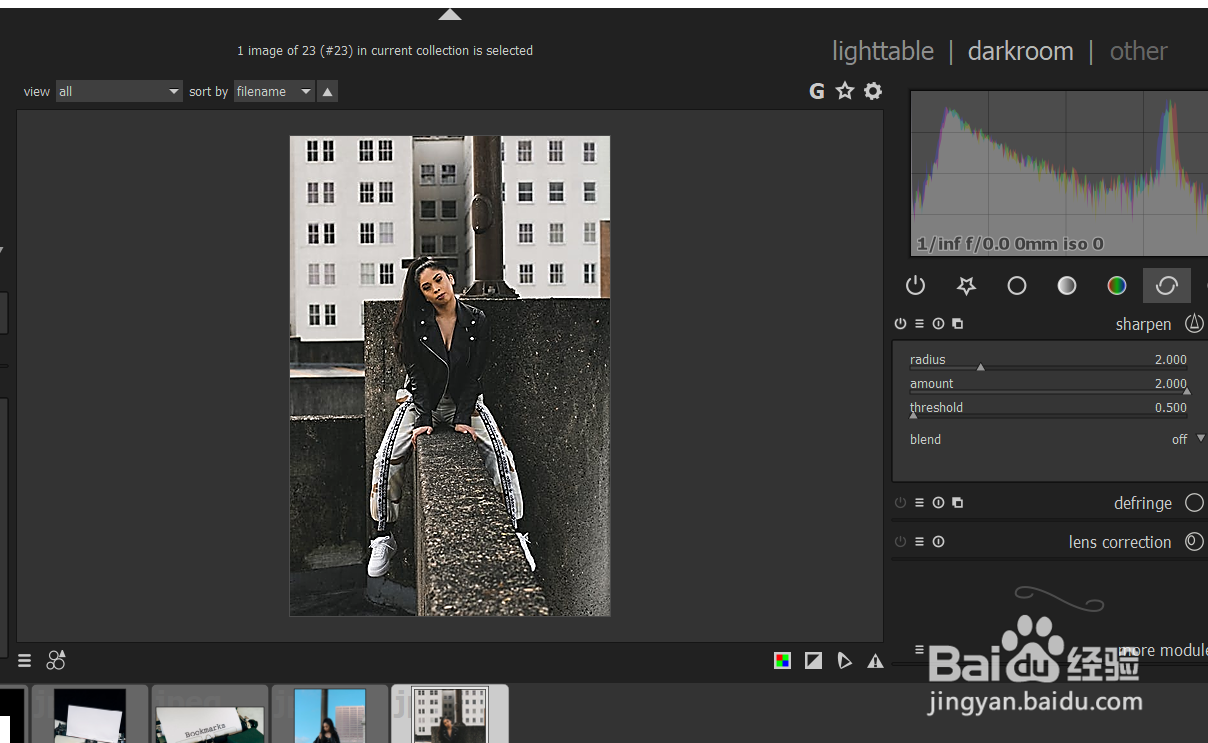Toggle raw overexposed indicator
1208x743 pixels.
[x=783, y=661]
